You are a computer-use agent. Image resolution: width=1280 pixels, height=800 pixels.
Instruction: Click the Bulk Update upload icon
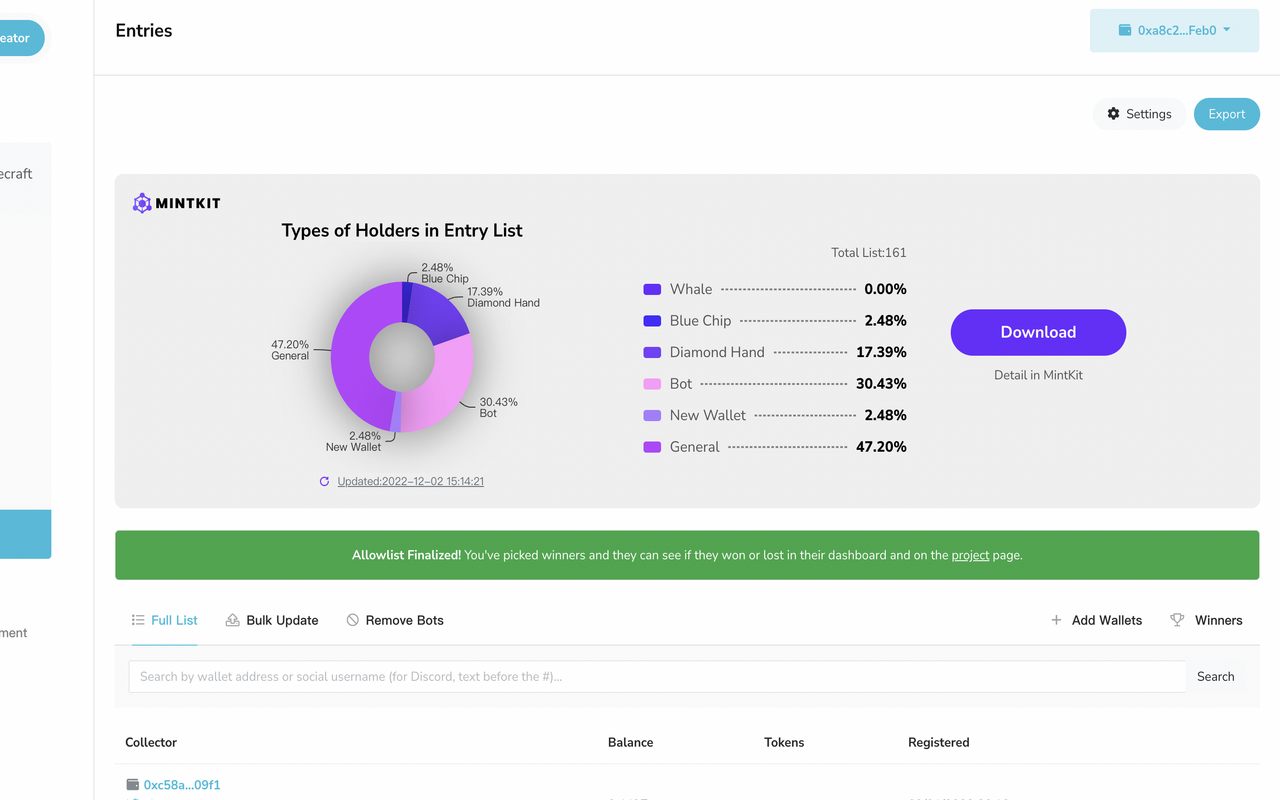tap(232, 620)
